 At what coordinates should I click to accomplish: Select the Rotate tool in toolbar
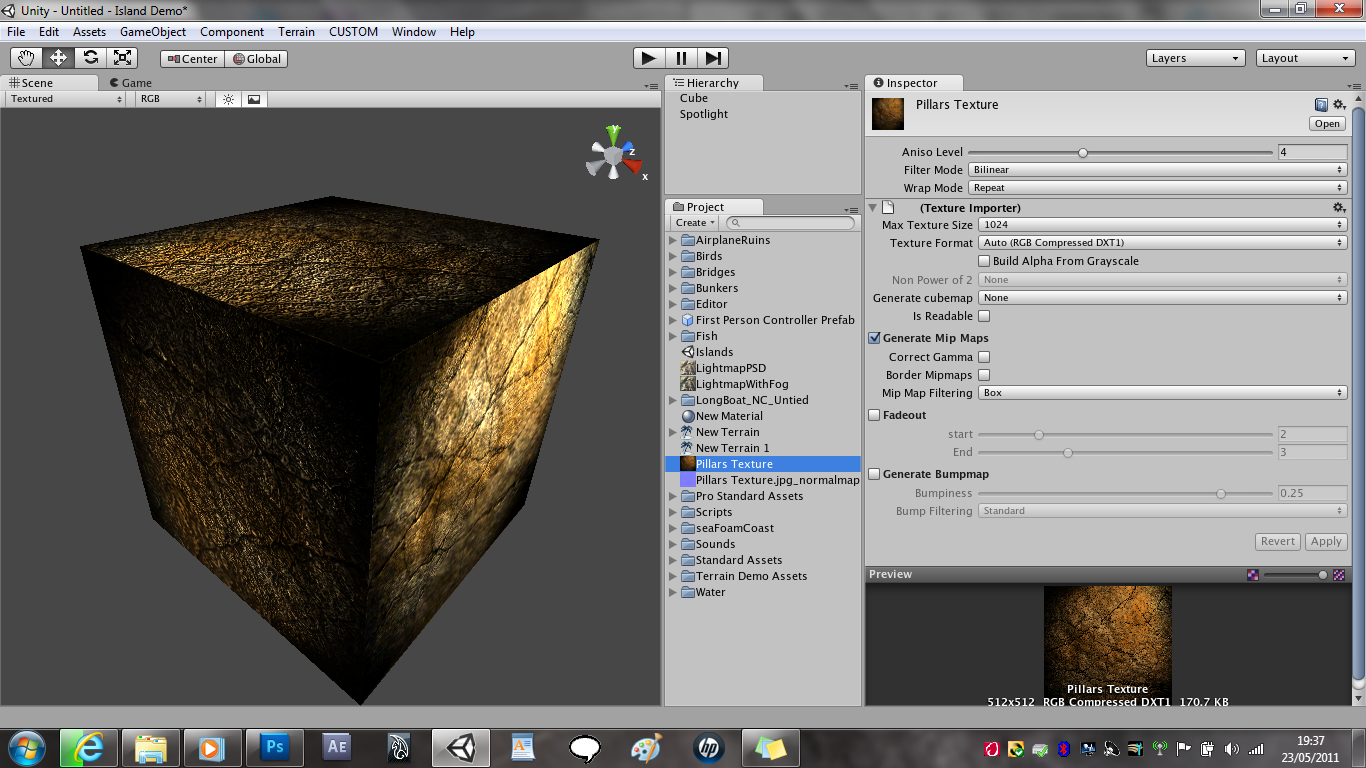click(x=90, y=58)
